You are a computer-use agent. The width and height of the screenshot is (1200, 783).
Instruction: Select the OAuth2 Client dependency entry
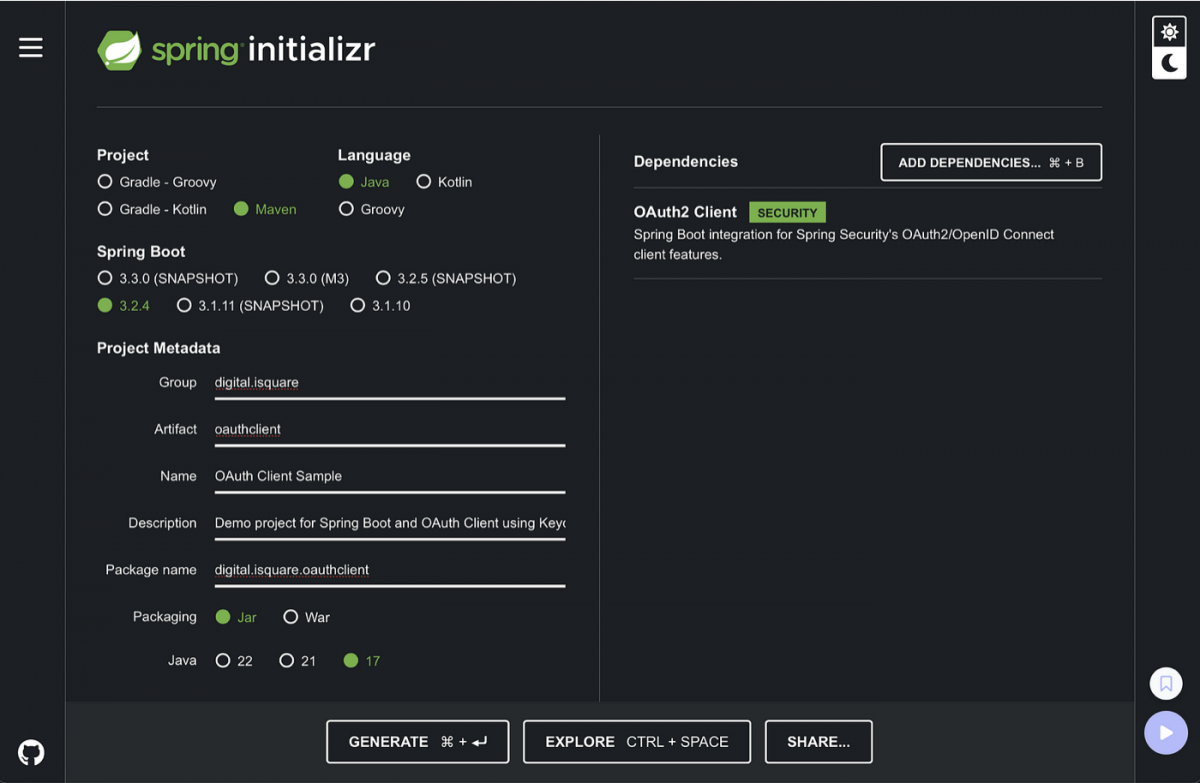685,212
